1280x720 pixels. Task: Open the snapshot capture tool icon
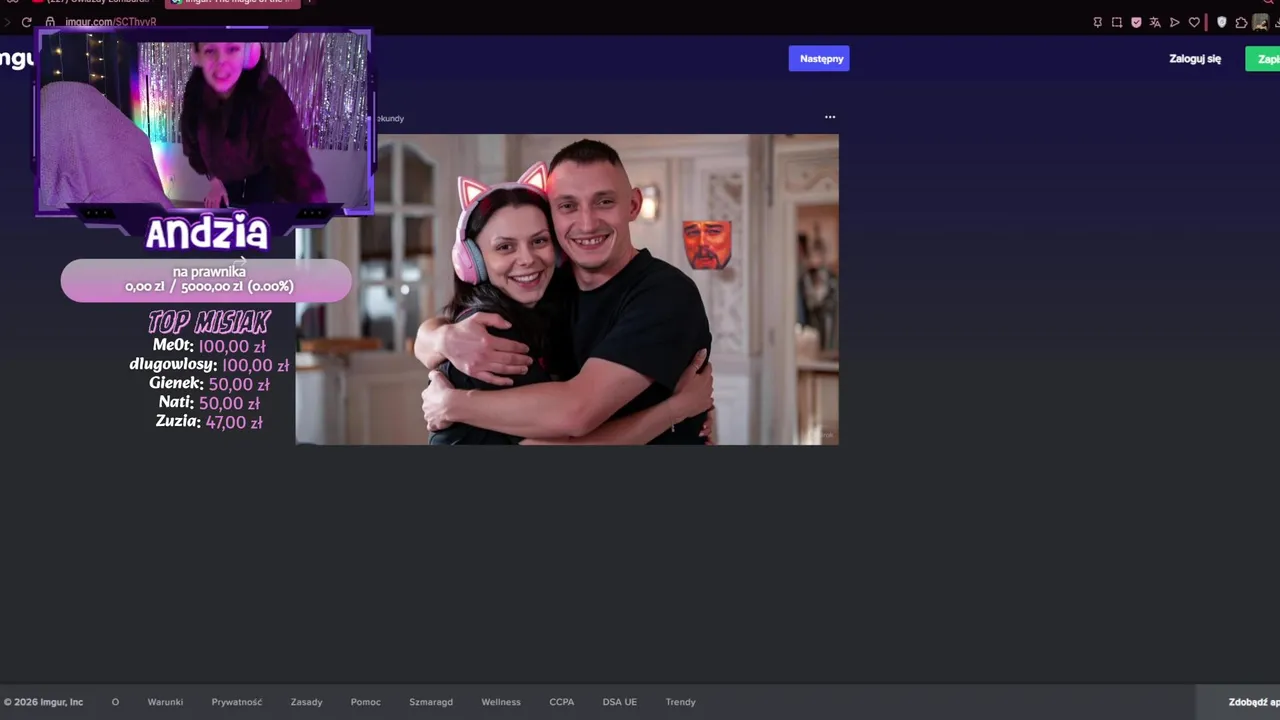[1117, 22]
